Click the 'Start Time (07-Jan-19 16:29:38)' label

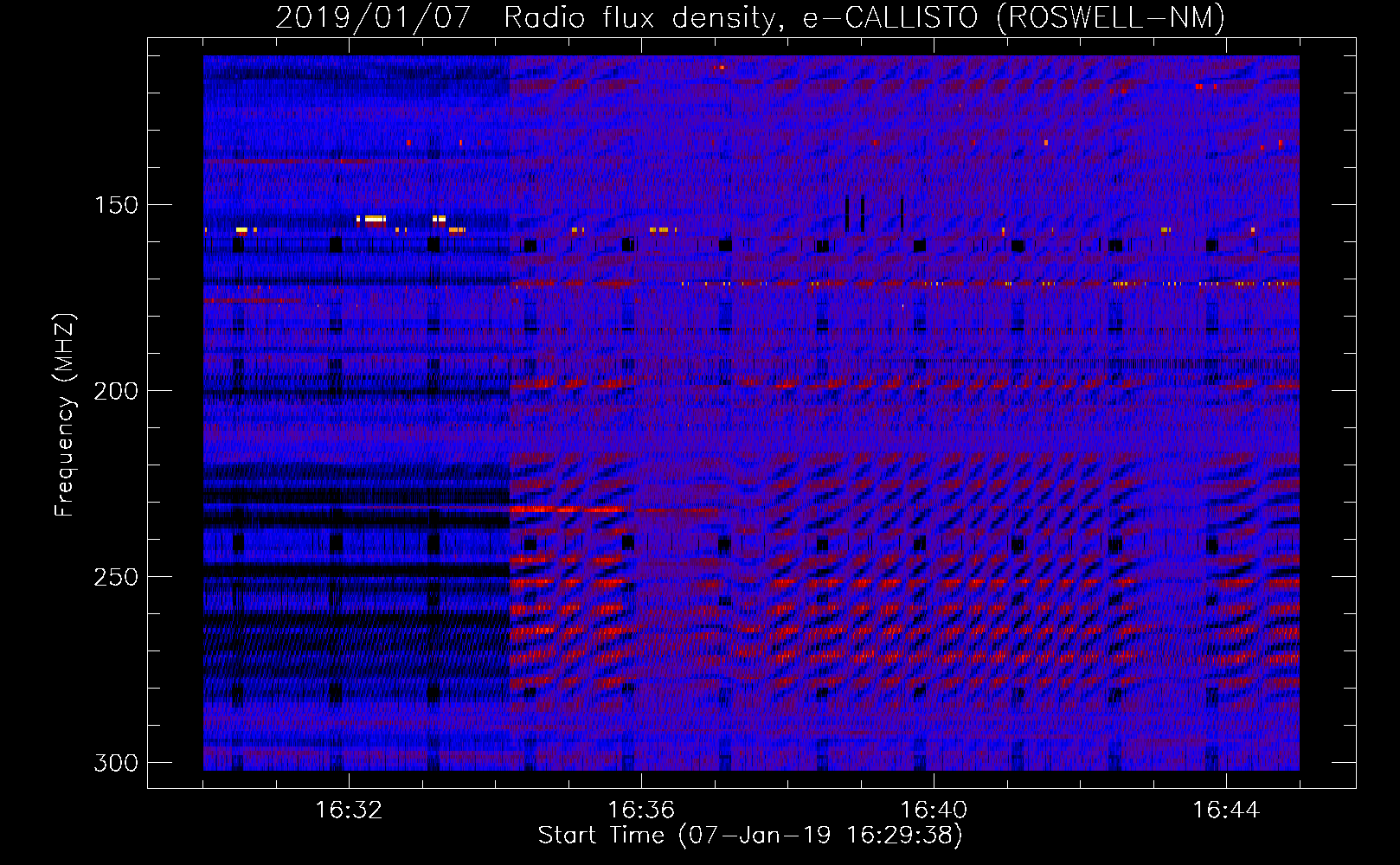click(x=750, y=836)
